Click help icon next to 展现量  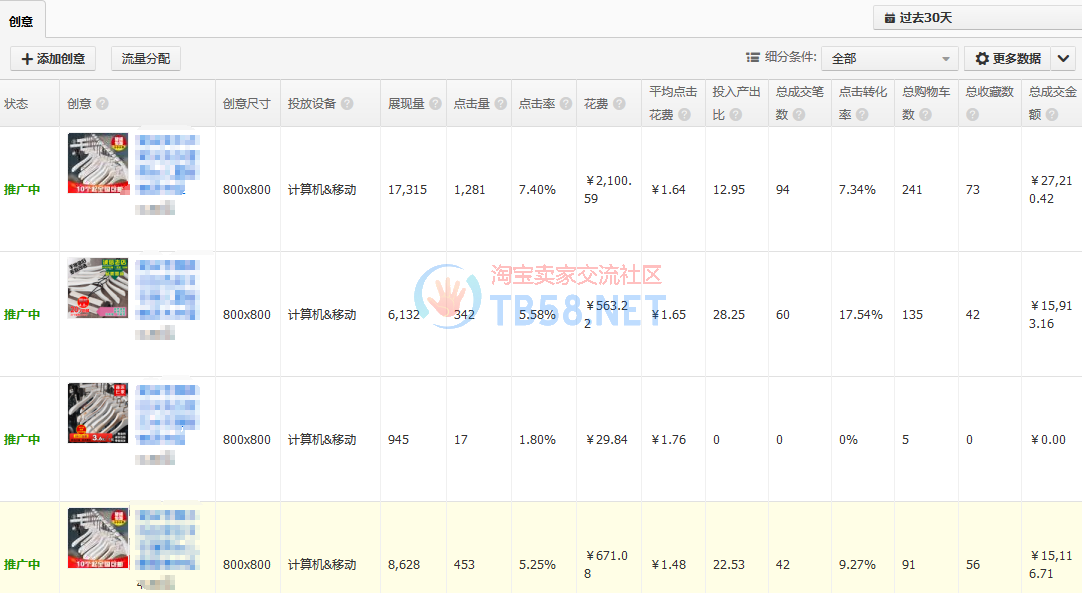(435, 104)
